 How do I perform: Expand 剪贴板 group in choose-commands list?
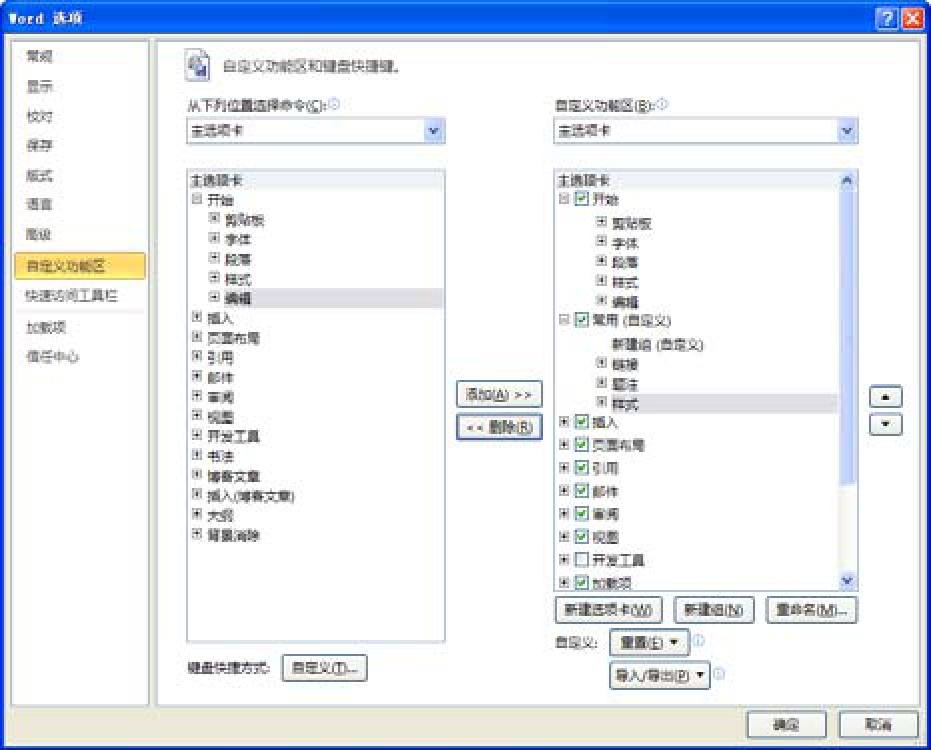pos(214,219)
